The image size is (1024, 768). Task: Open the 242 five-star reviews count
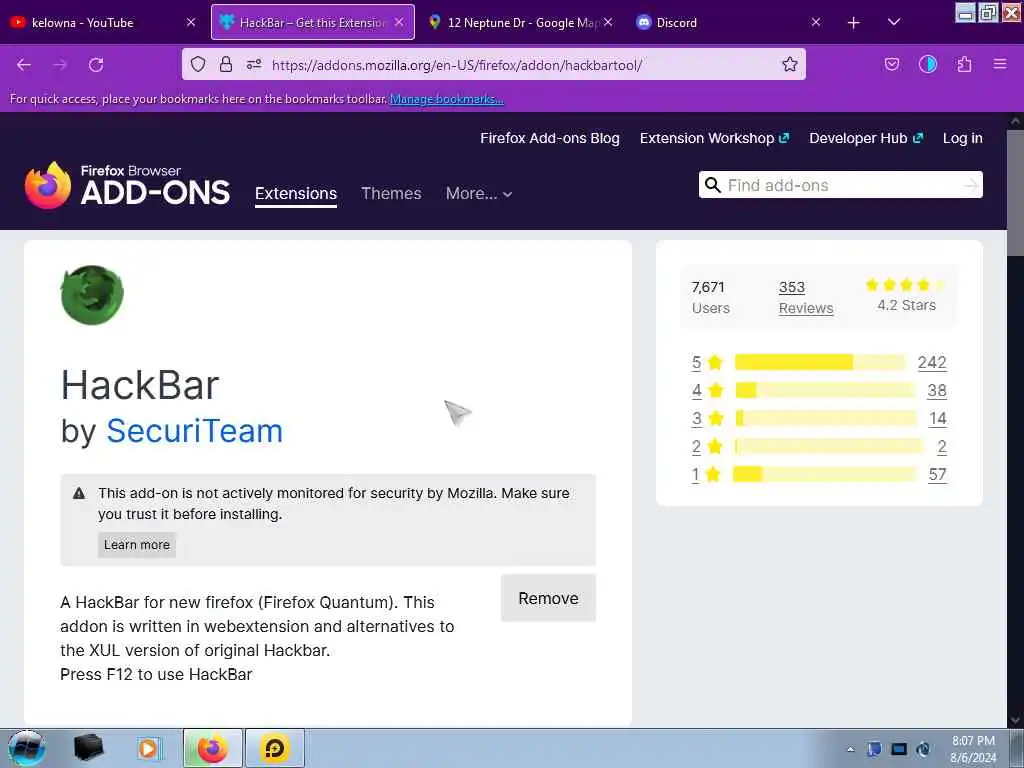click(x=932, y=362)
